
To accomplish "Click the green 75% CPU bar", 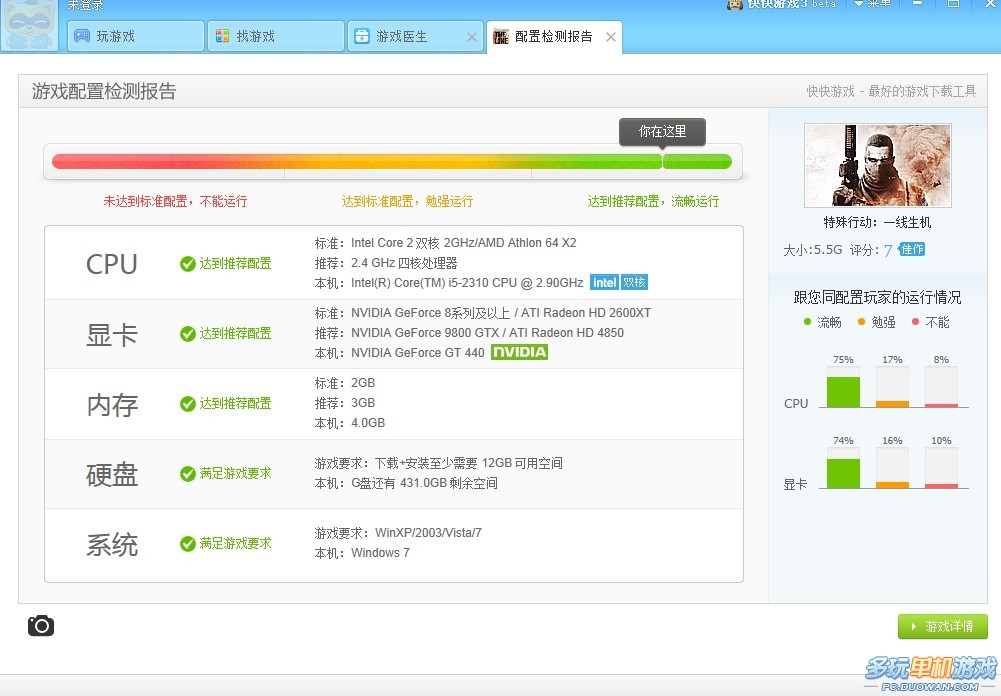I will pyautogui.click(x=843, y=391).
